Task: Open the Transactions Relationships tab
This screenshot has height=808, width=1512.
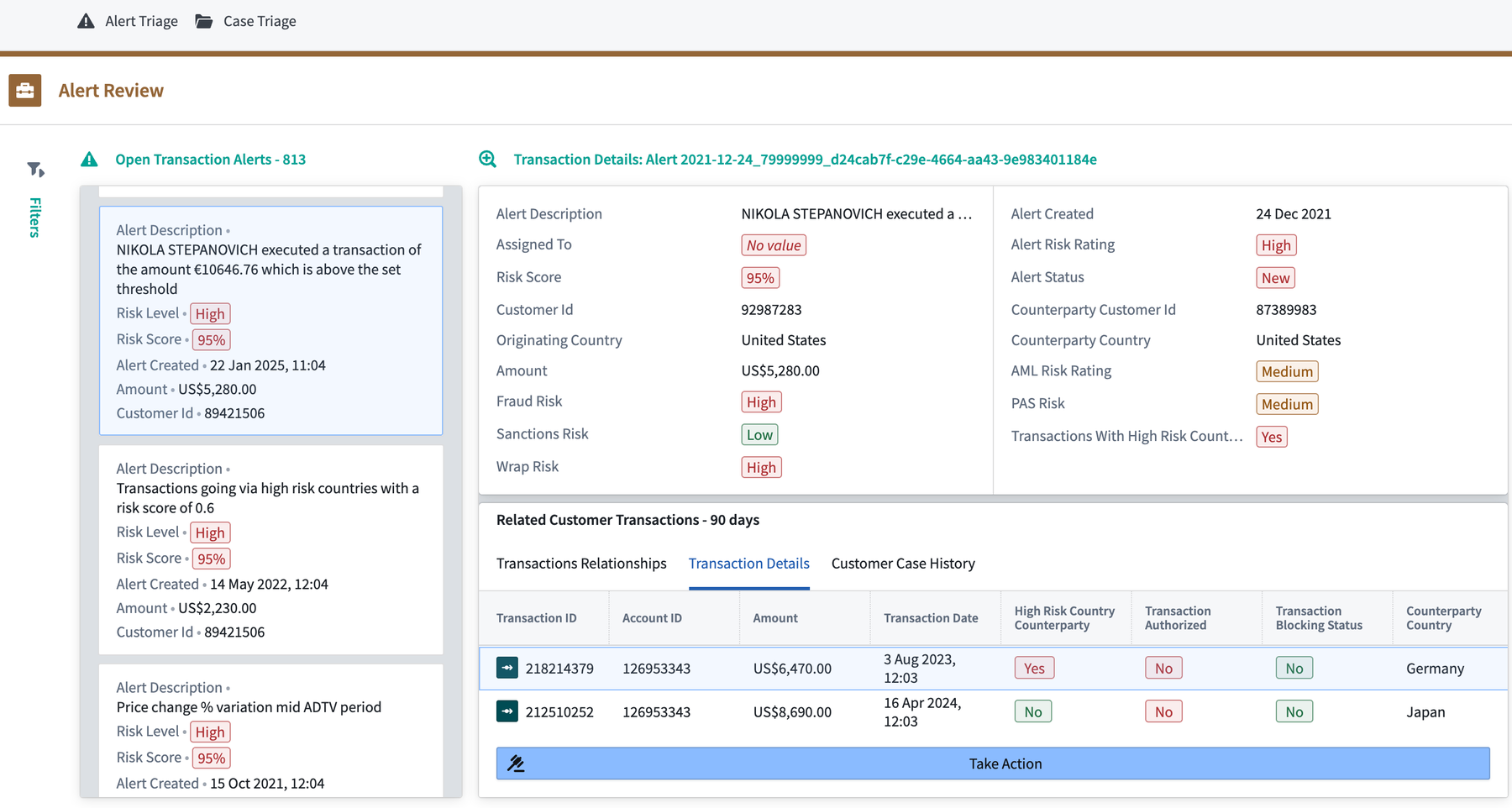Action: click(580, 564)
